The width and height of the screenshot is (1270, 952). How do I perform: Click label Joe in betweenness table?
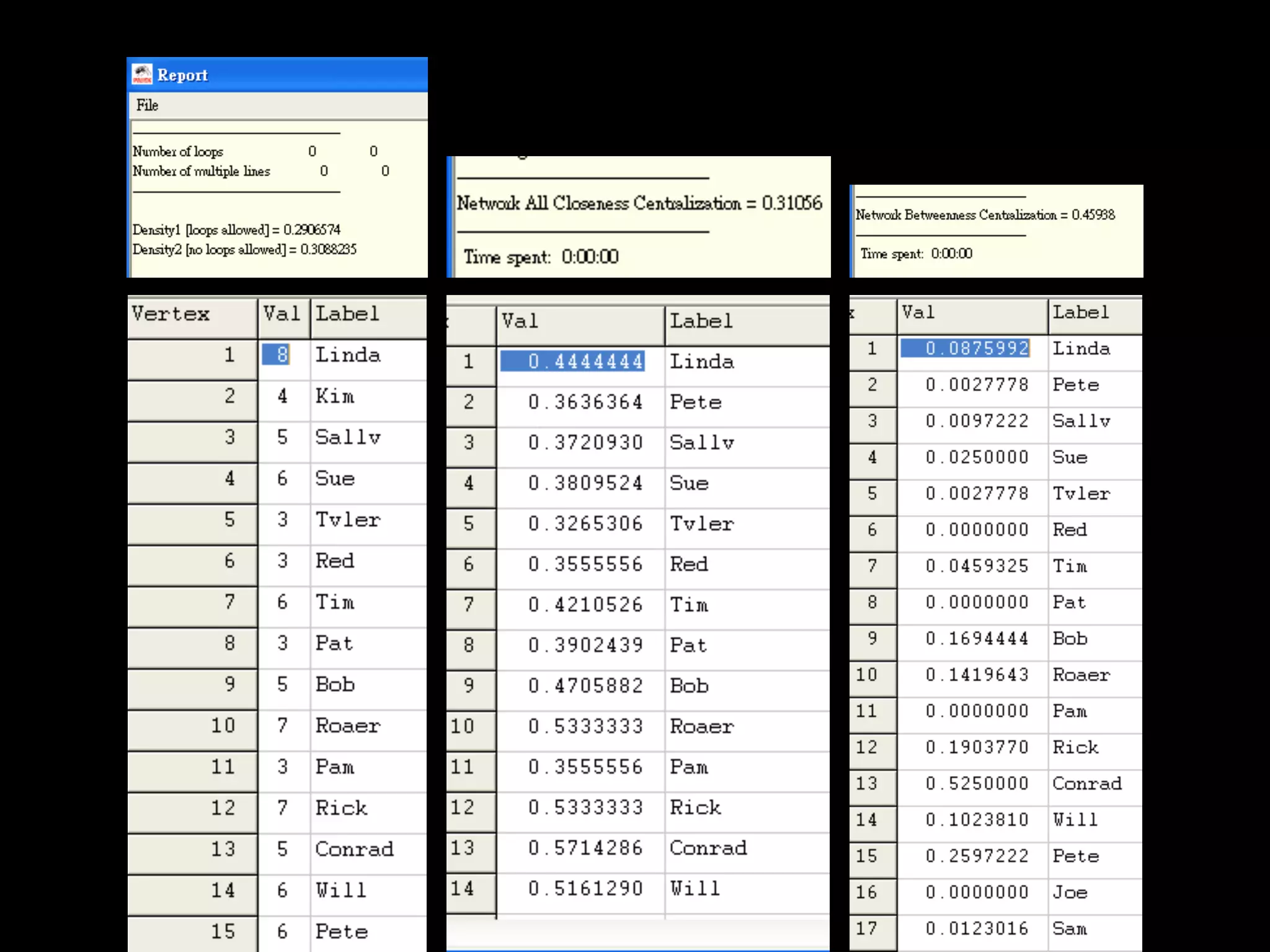tap(1070, 892)
